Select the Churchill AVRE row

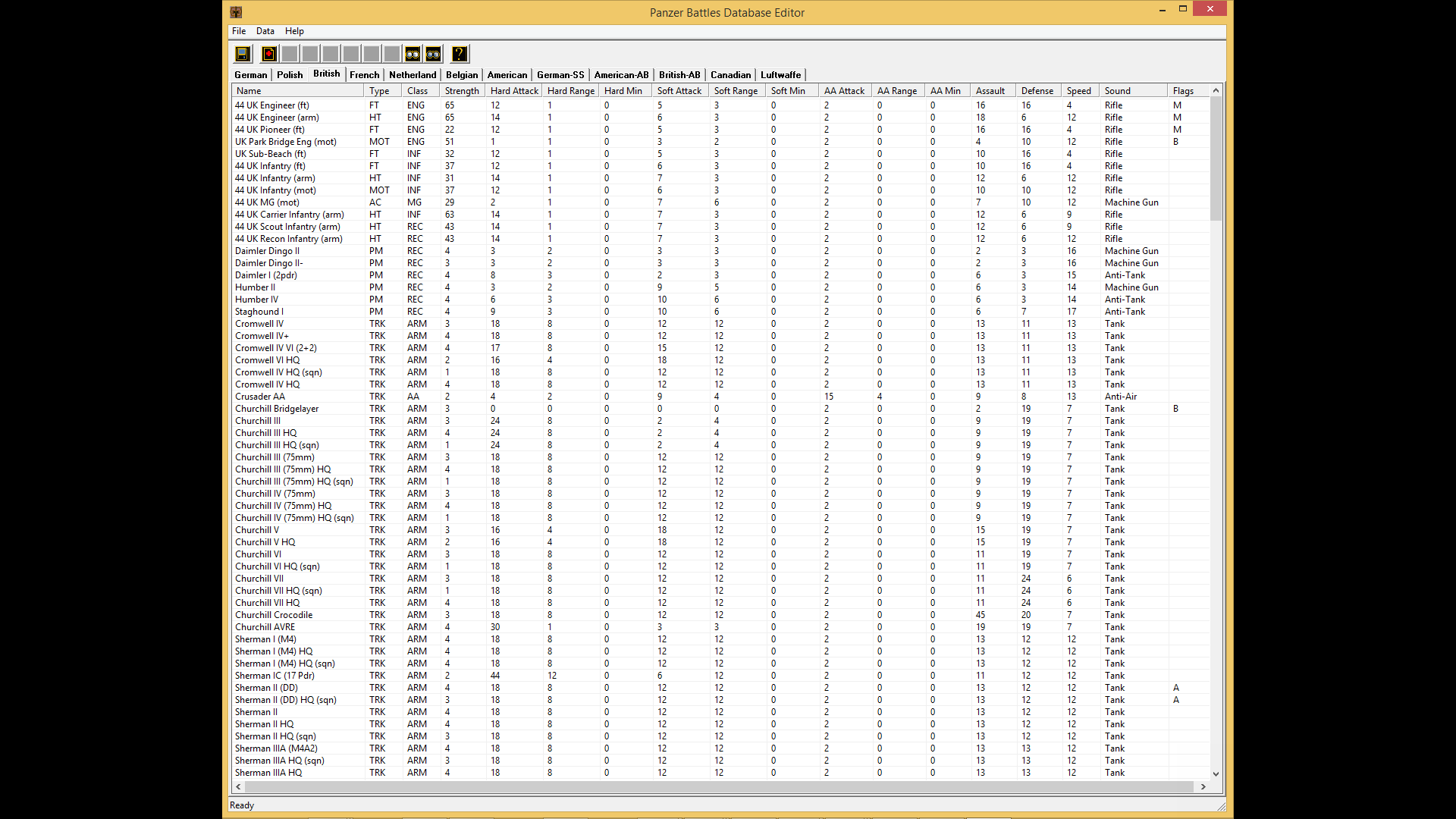click(720, 627)
